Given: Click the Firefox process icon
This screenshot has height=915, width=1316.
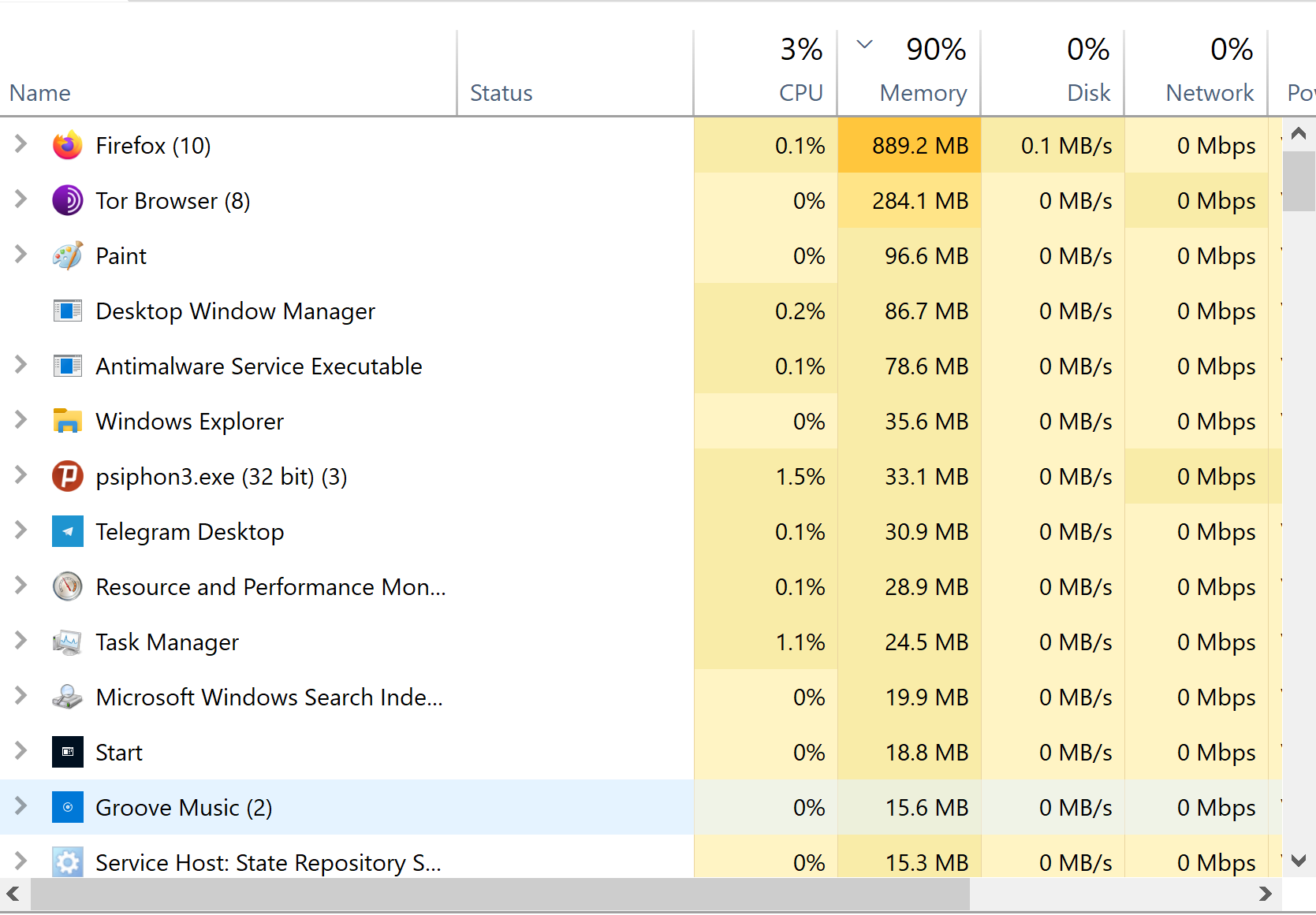Looking at the screenshot, I should (x=68, y=146).
